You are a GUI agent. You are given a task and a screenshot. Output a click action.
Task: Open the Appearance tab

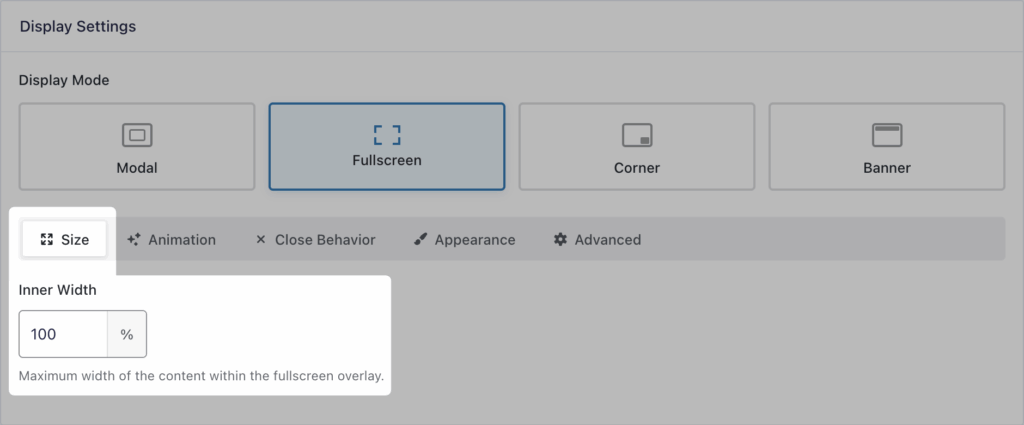(474, 240)
